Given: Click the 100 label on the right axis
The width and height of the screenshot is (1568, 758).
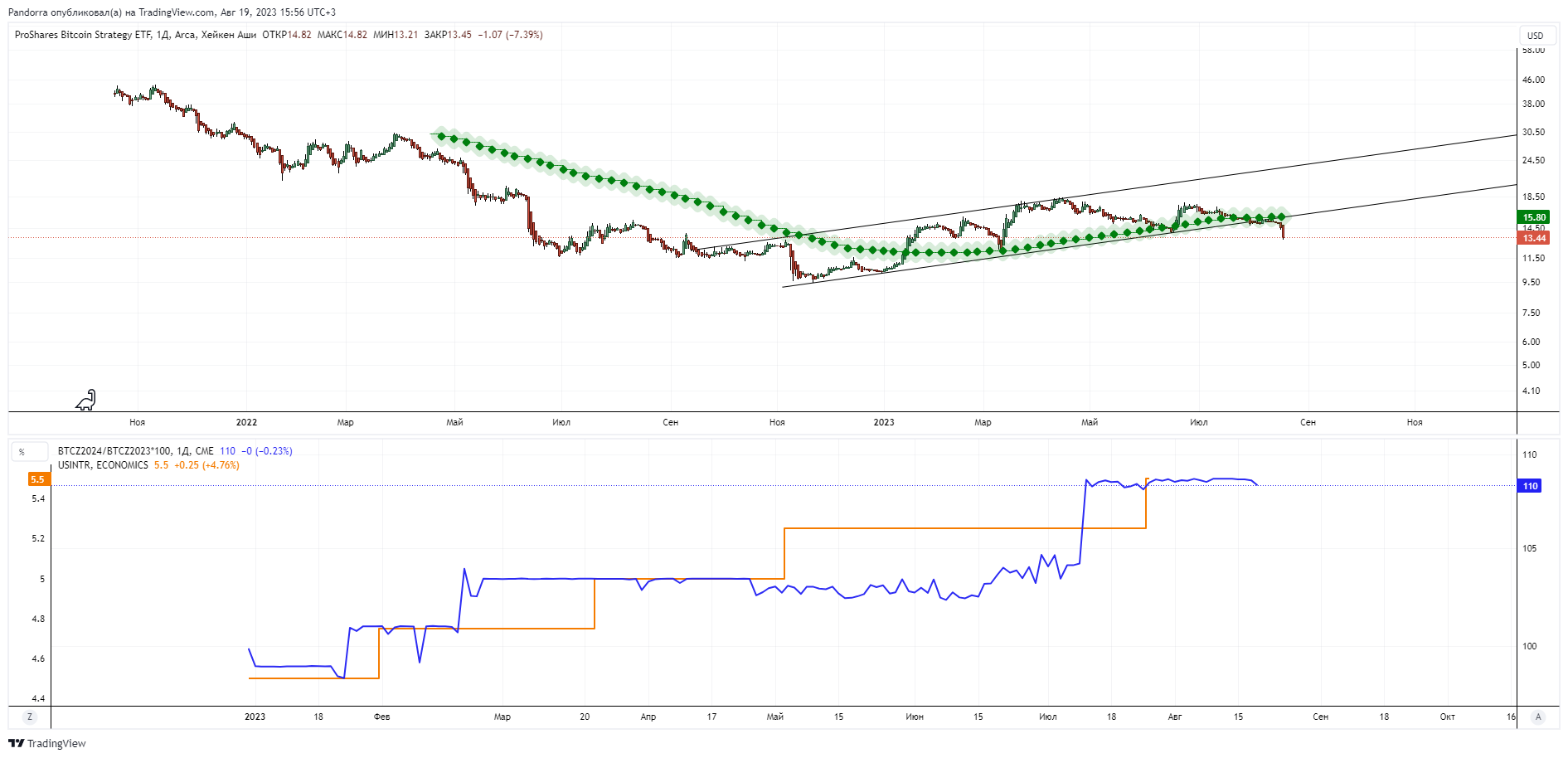Looking at the screenshot, I should [x=1529, y=647].
